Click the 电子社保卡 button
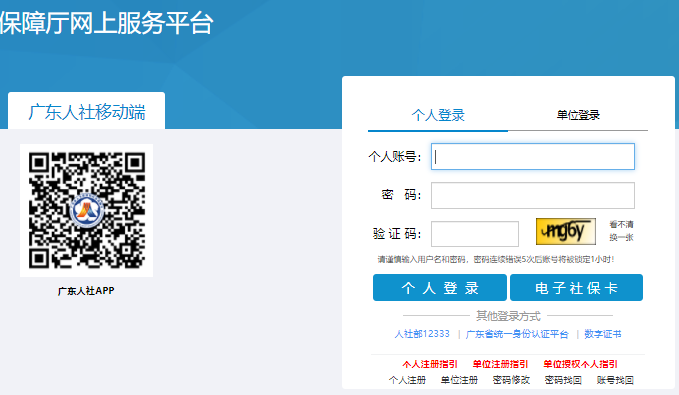The image size is (679, 395). point(576,288)
